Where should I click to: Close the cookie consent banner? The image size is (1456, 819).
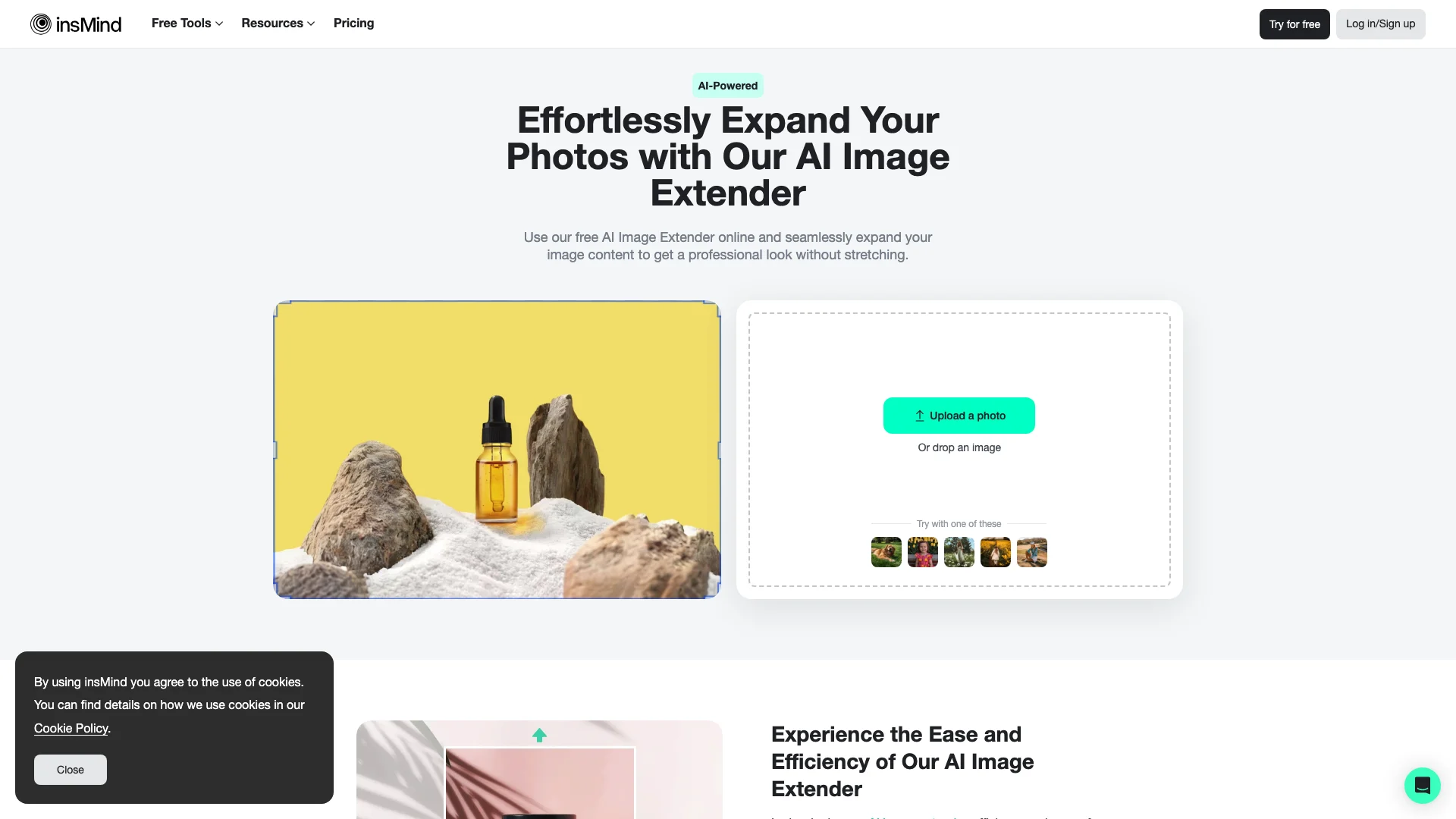pos(70,770)
